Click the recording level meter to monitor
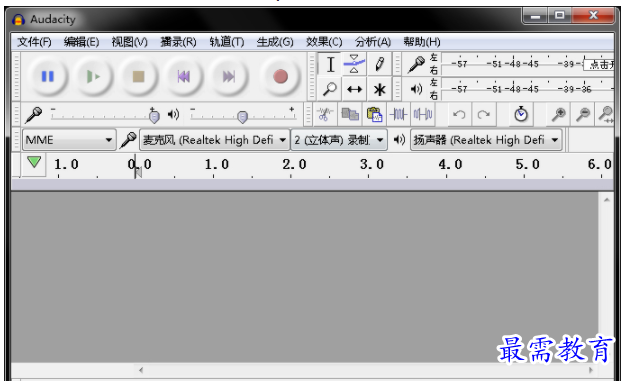This screenshot has width=621, height=381. pos(529,64)
